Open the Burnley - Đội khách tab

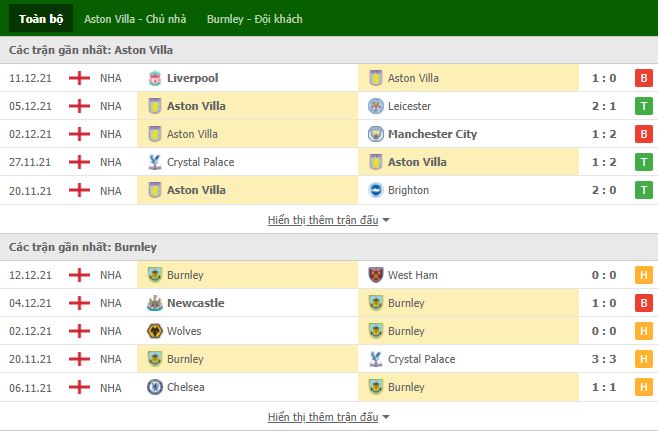point(255,19)
